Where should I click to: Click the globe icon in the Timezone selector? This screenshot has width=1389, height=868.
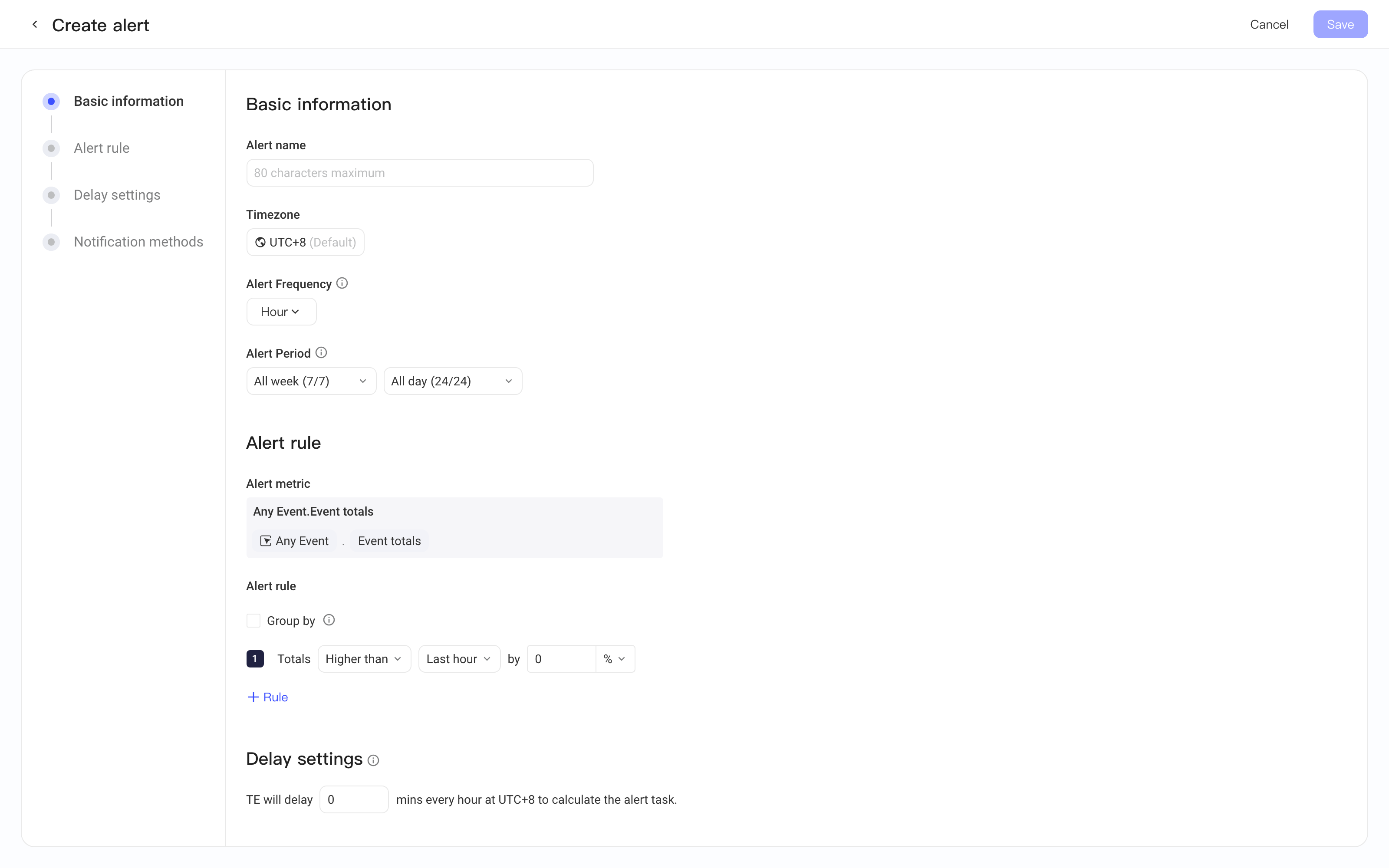click(260, 242)
